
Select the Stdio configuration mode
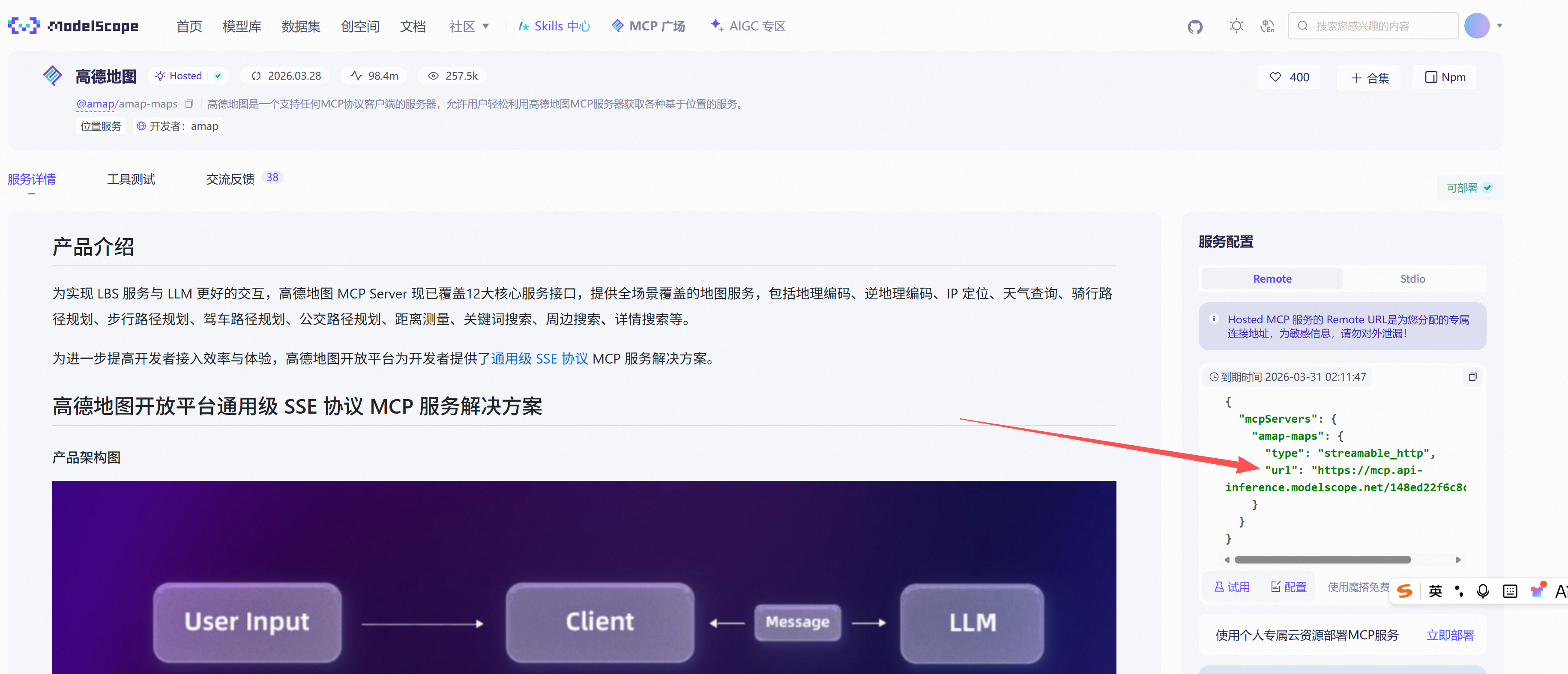[1412, 279]
